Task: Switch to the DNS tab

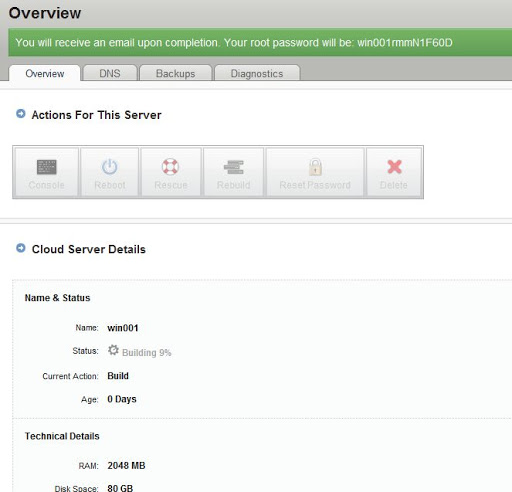Action: tap(110, 73)
